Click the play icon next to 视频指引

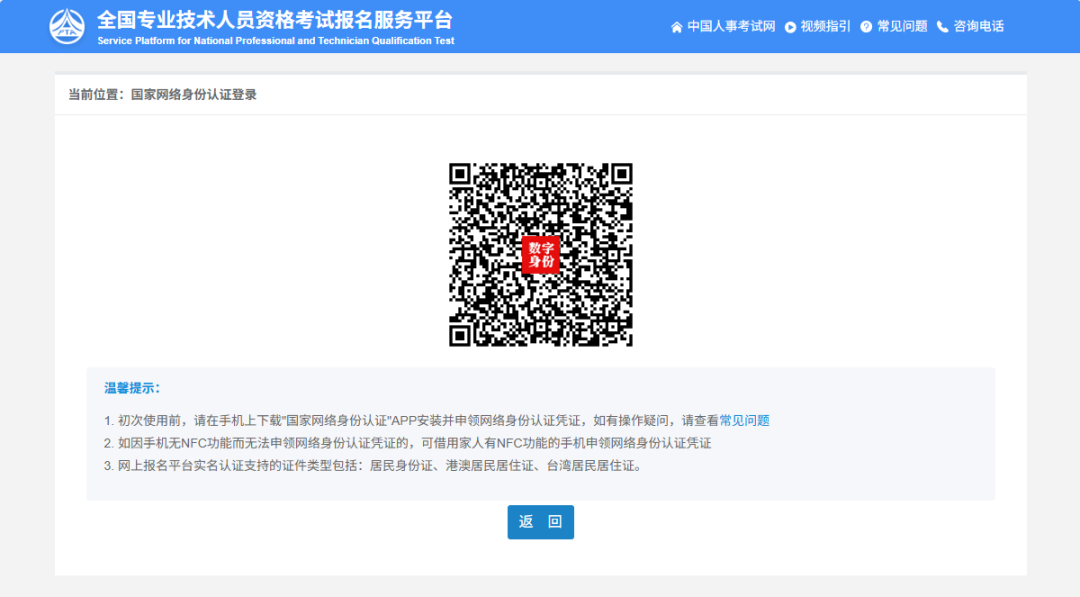(793, 27)
